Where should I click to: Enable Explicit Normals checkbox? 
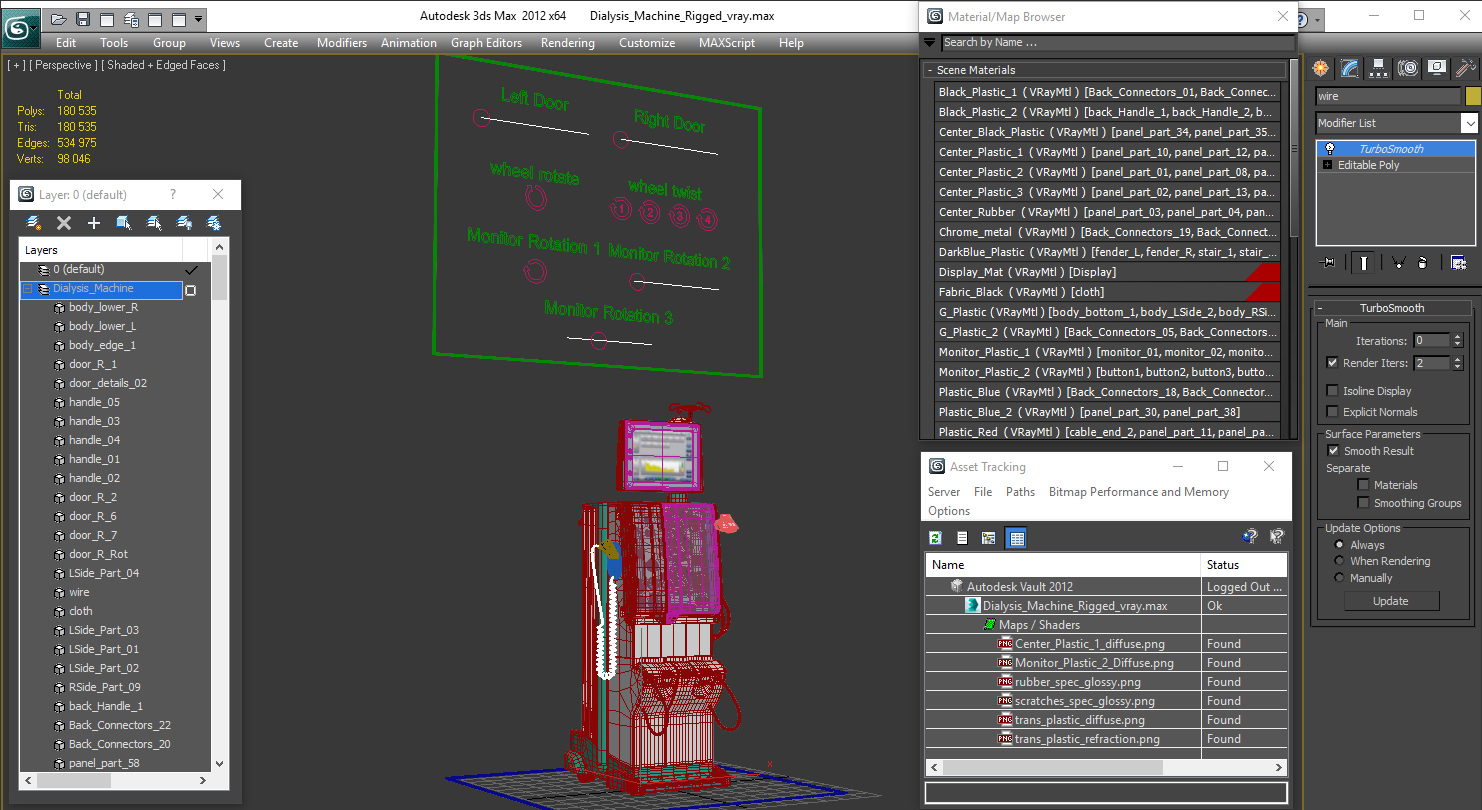(1332, 412)
